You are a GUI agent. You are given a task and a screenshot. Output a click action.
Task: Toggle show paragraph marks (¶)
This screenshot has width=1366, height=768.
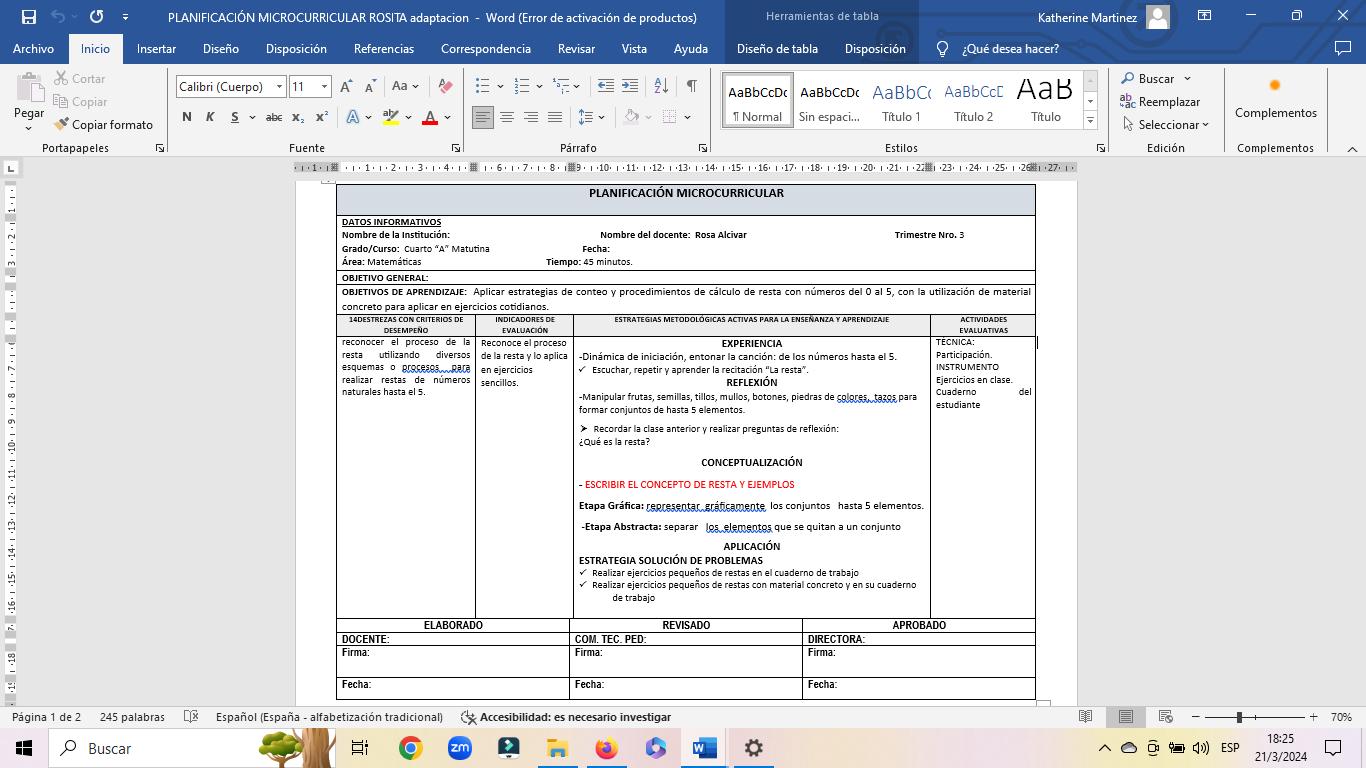click(691, 87)
